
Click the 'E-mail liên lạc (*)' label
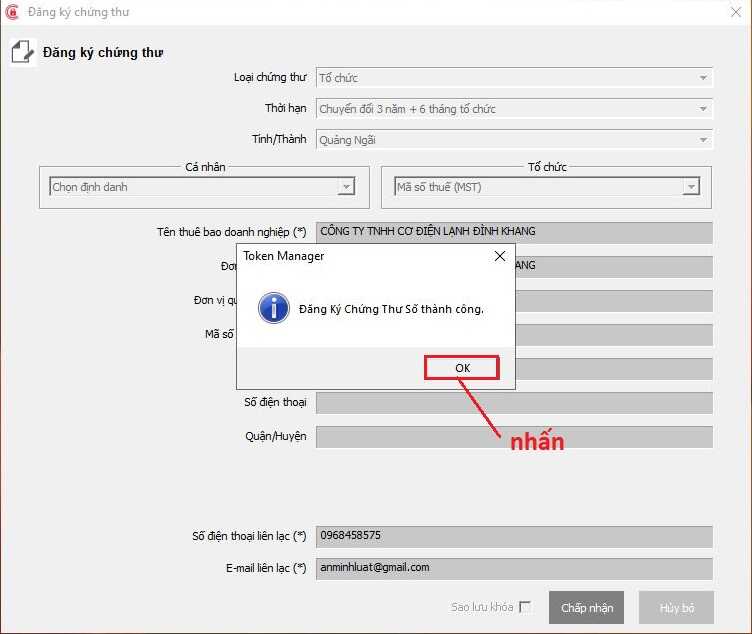tap(266, 568)
